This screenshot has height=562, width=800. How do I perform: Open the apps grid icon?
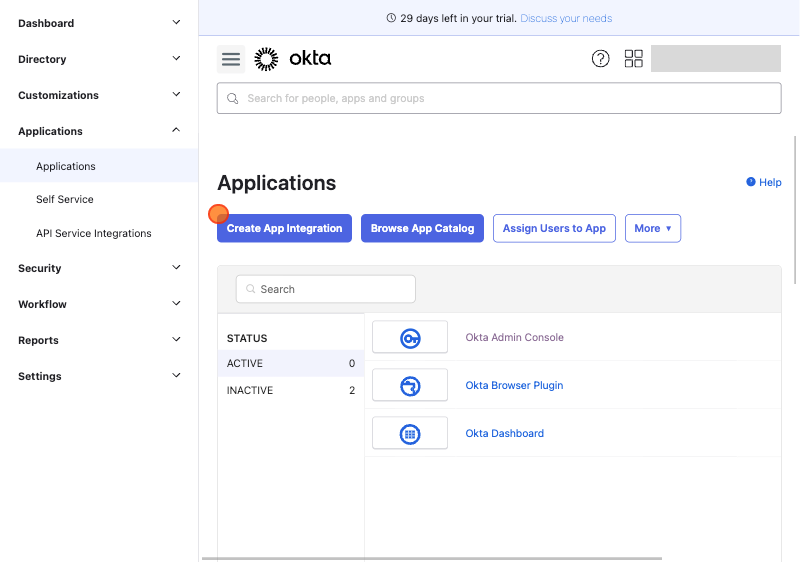click(x=634, y=59)
